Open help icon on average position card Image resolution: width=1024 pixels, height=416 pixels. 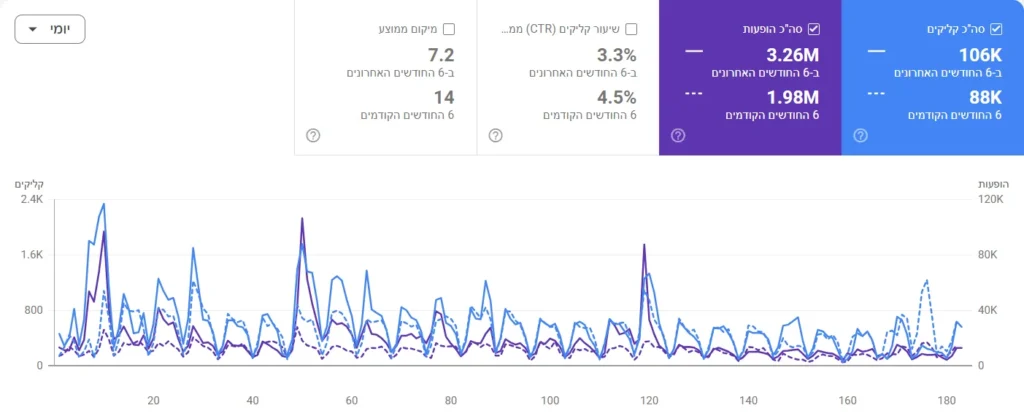[313, 135]
